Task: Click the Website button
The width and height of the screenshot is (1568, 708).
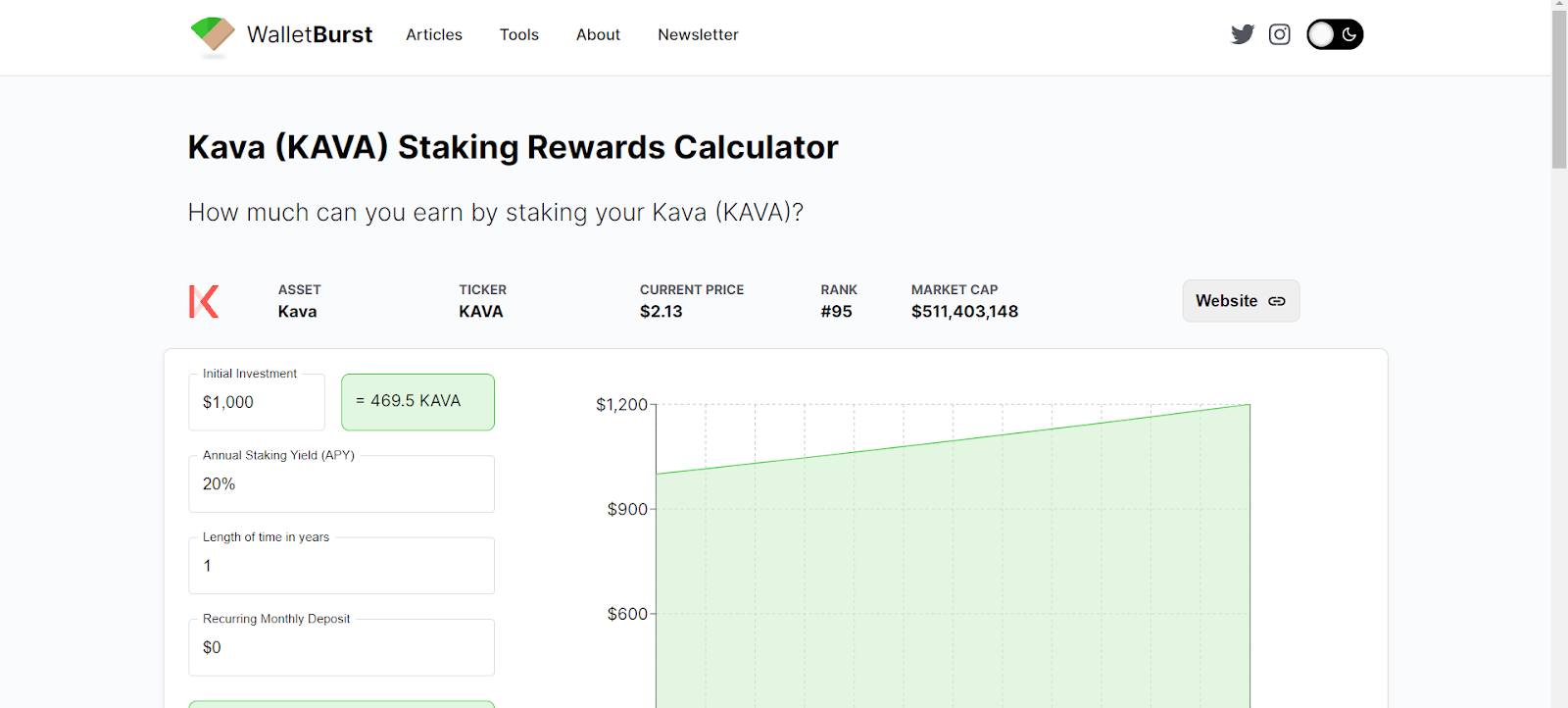Action: (1241, 301)
